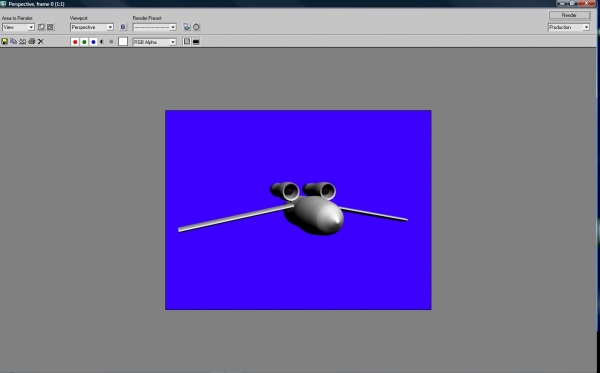This screenshot has height=373, width=600.
Task: Toggle the alpha channel display
Action: (102, 42)
